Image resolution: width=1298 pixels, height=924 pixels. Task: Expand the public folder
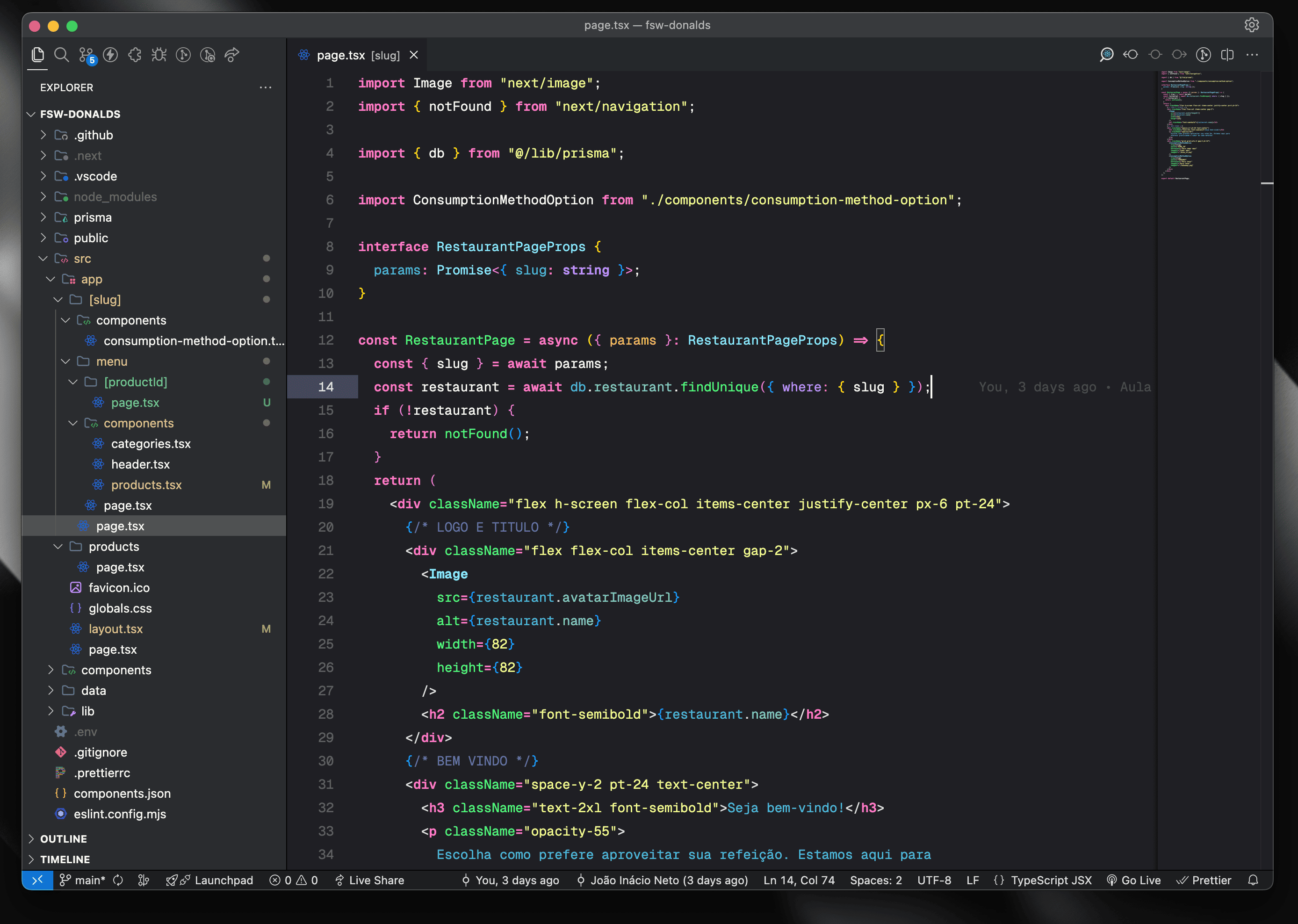coord(91,238)
